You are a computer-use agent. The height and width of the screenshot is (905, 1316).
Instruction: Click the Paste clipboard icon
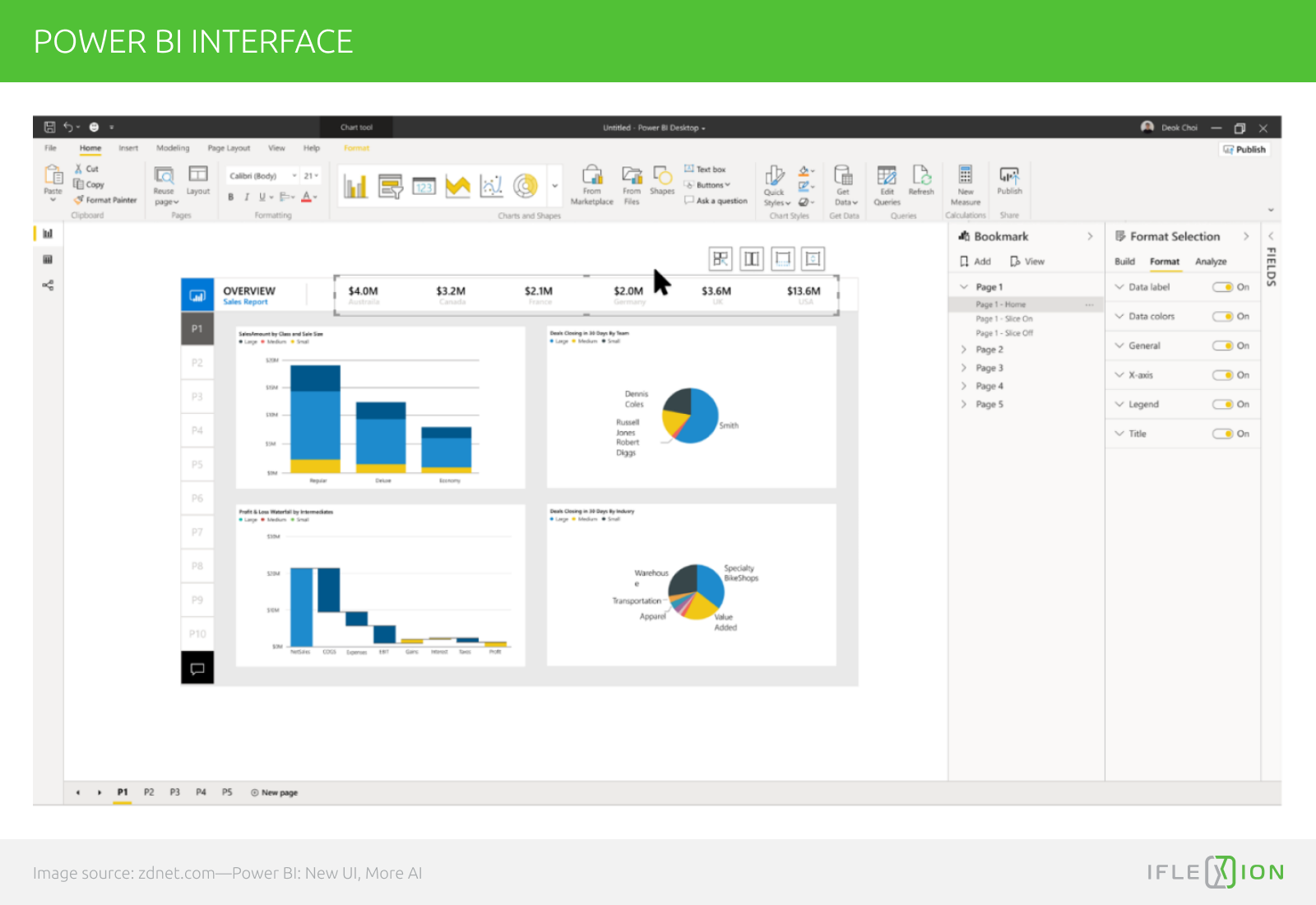(x=53, y=174)
